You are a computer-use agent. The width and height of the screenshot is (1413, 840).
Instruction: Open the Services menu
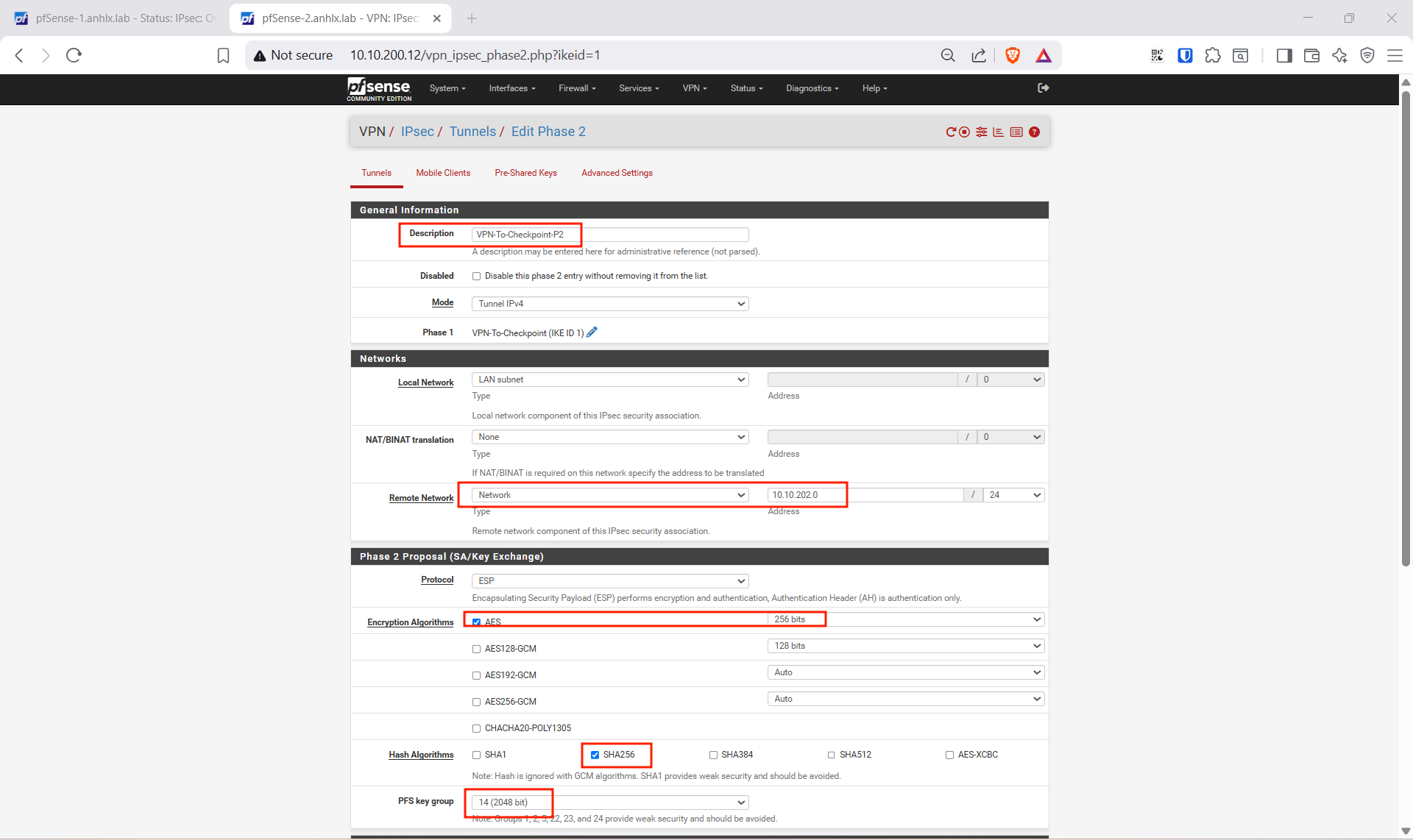(x=639, y=88)
